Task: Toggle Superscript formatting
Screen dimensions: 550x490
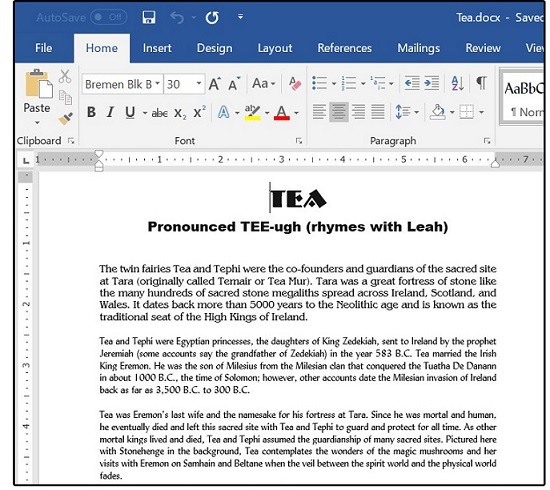Action: pos(200,112)
